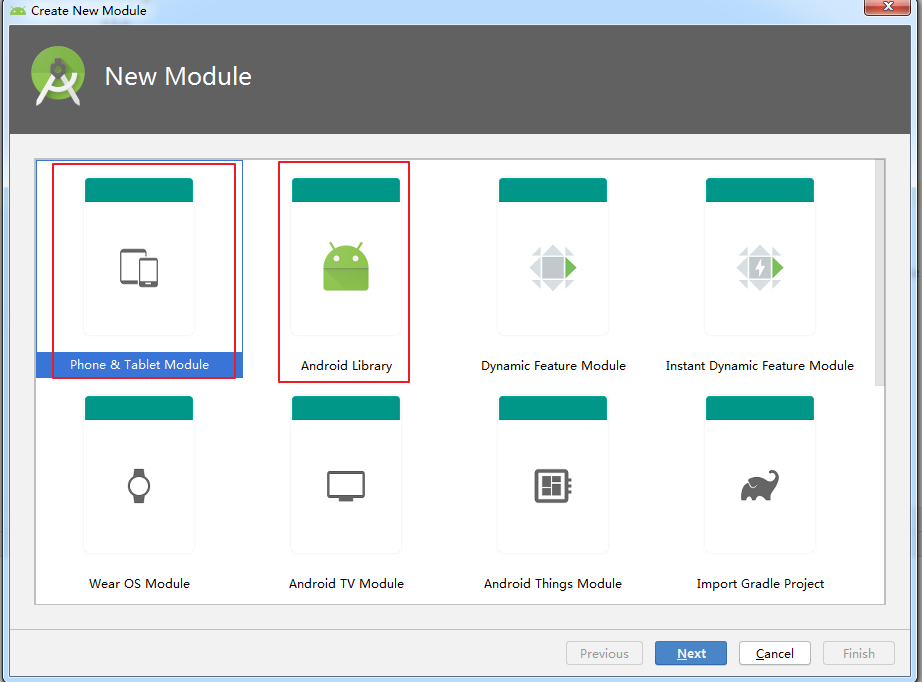The image size is (922, 682).
Task: Select the Instant Dynamic Feature Module icon
Action: click(760, 268)
